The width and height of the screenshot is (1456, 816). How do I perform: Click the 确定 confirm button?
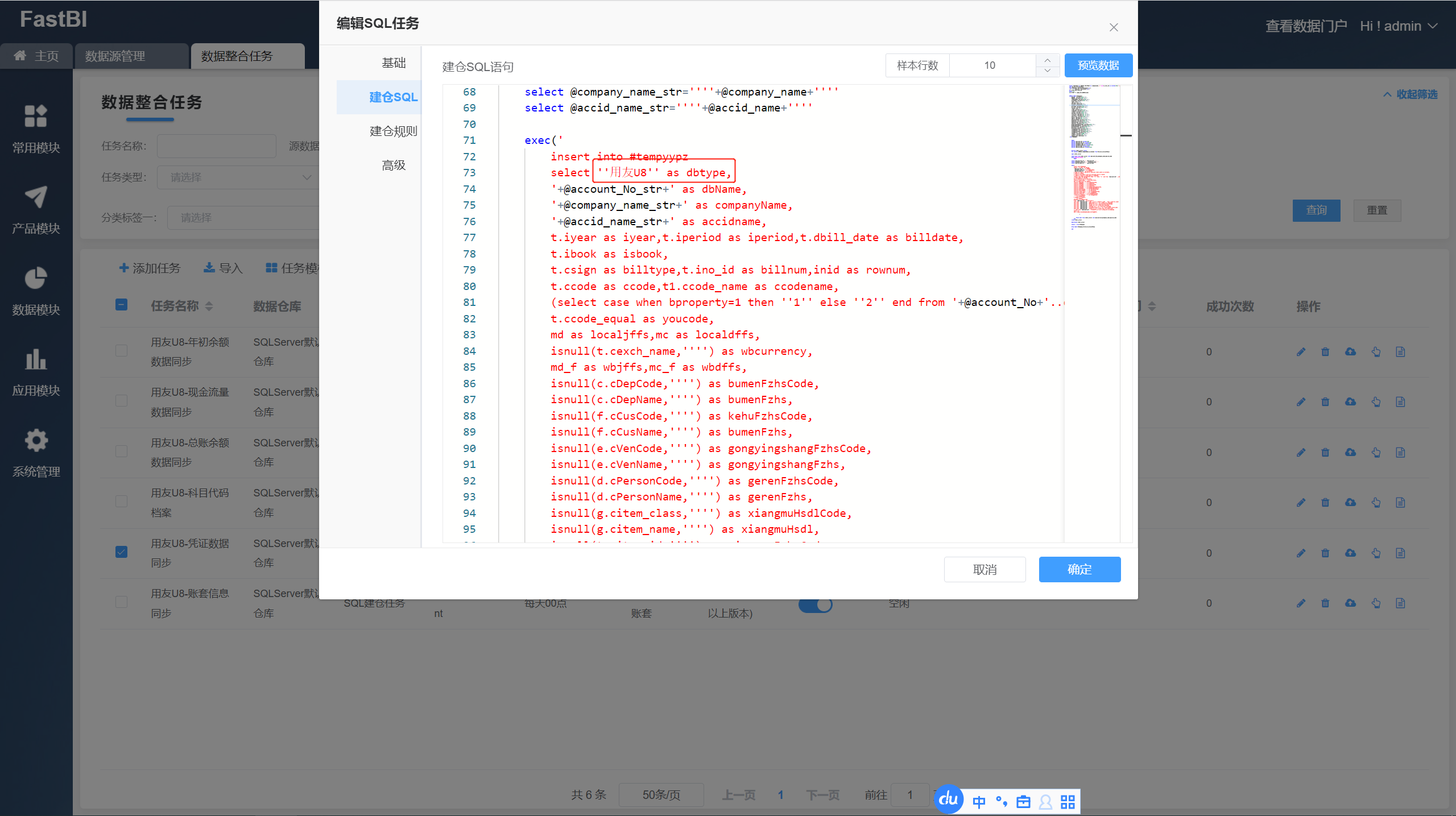click(x=1079, y=569)
